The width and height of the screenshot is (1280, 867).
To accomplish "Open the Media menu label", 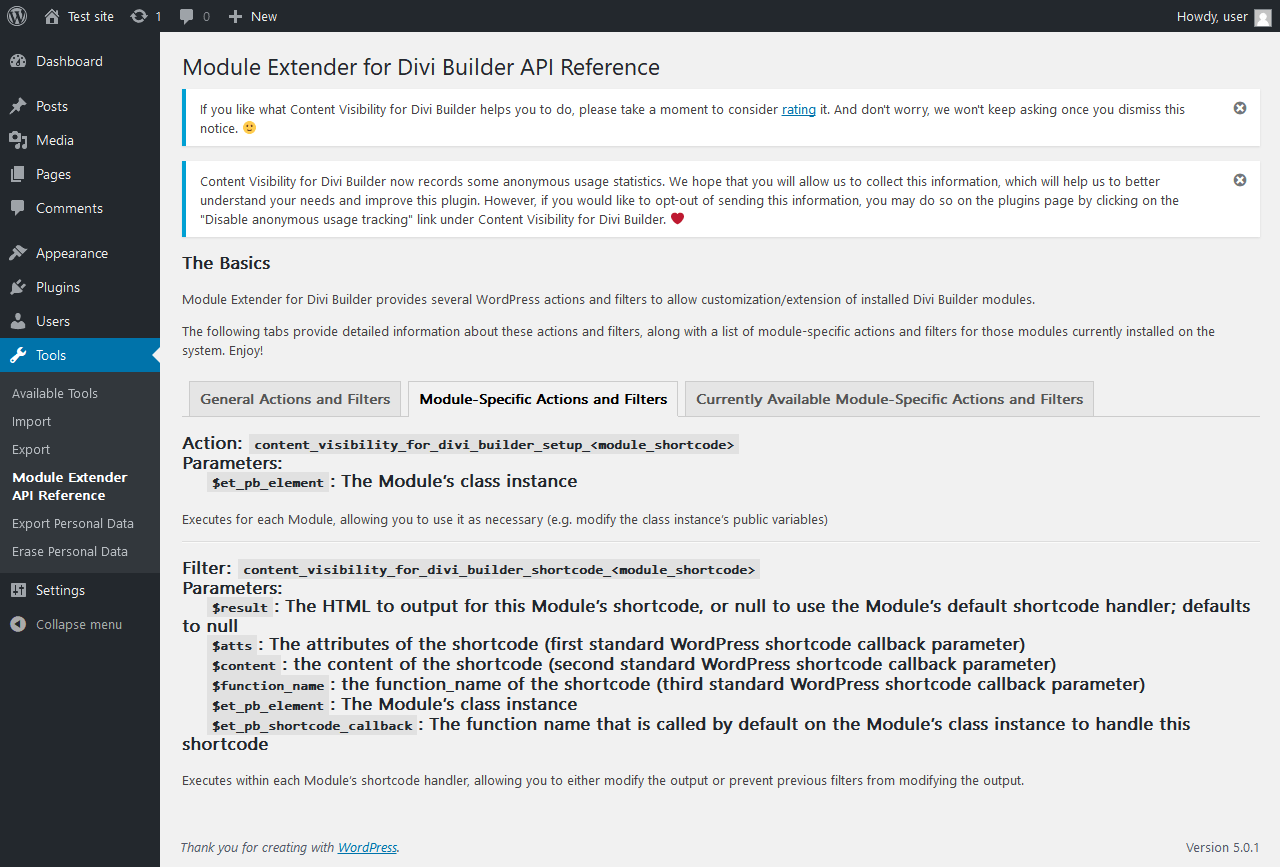I will (x=55, y=140).
